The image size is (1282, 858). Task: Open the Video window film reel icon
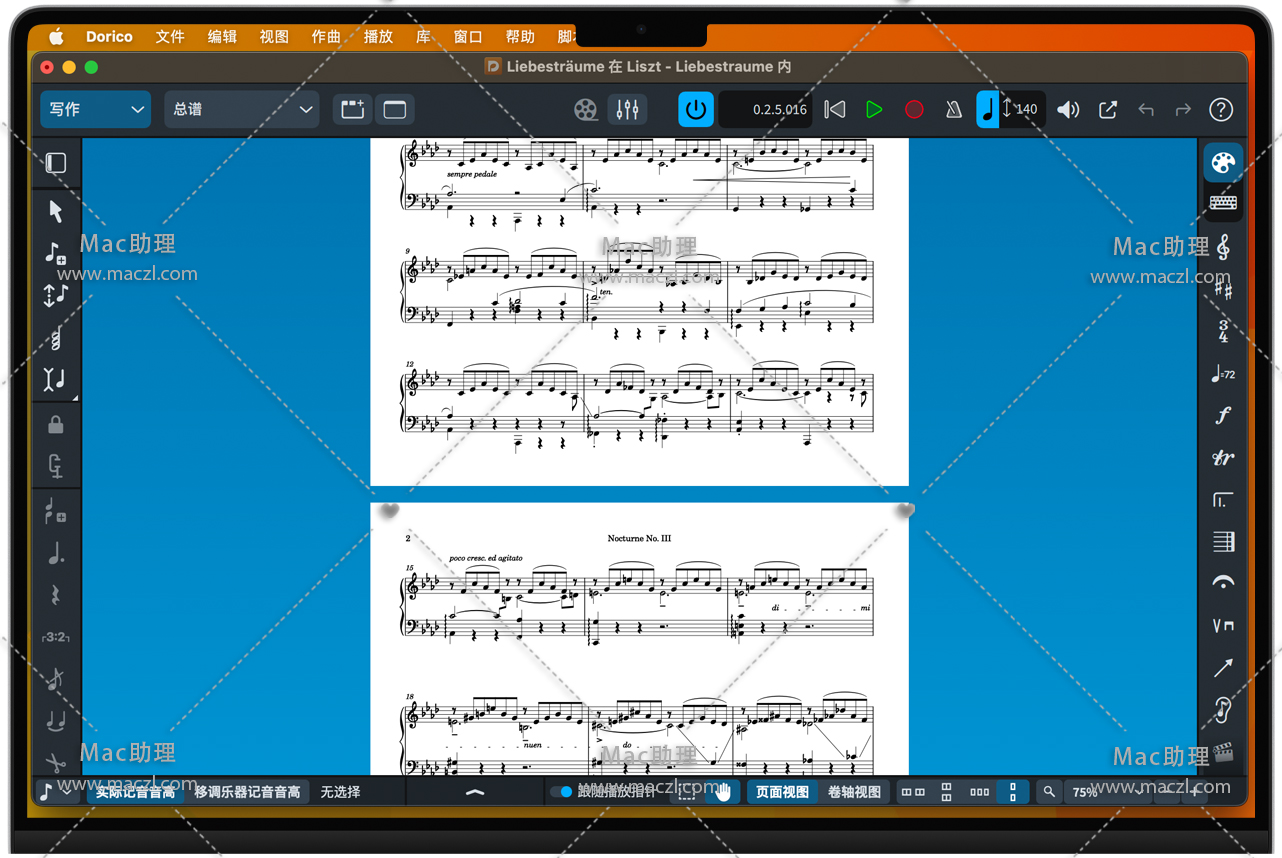pyautogui.click(x=585, y=110)
